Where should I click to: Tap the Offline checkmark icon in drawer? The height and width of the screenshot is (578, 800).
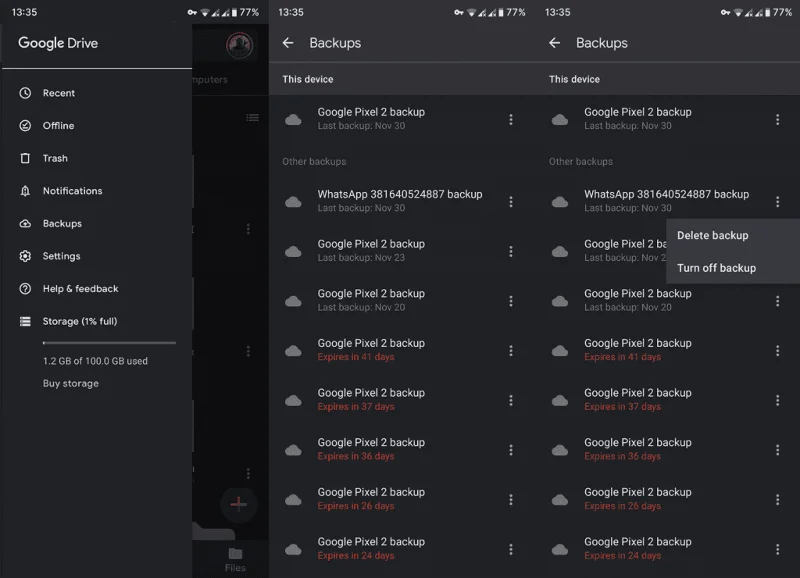25,125
